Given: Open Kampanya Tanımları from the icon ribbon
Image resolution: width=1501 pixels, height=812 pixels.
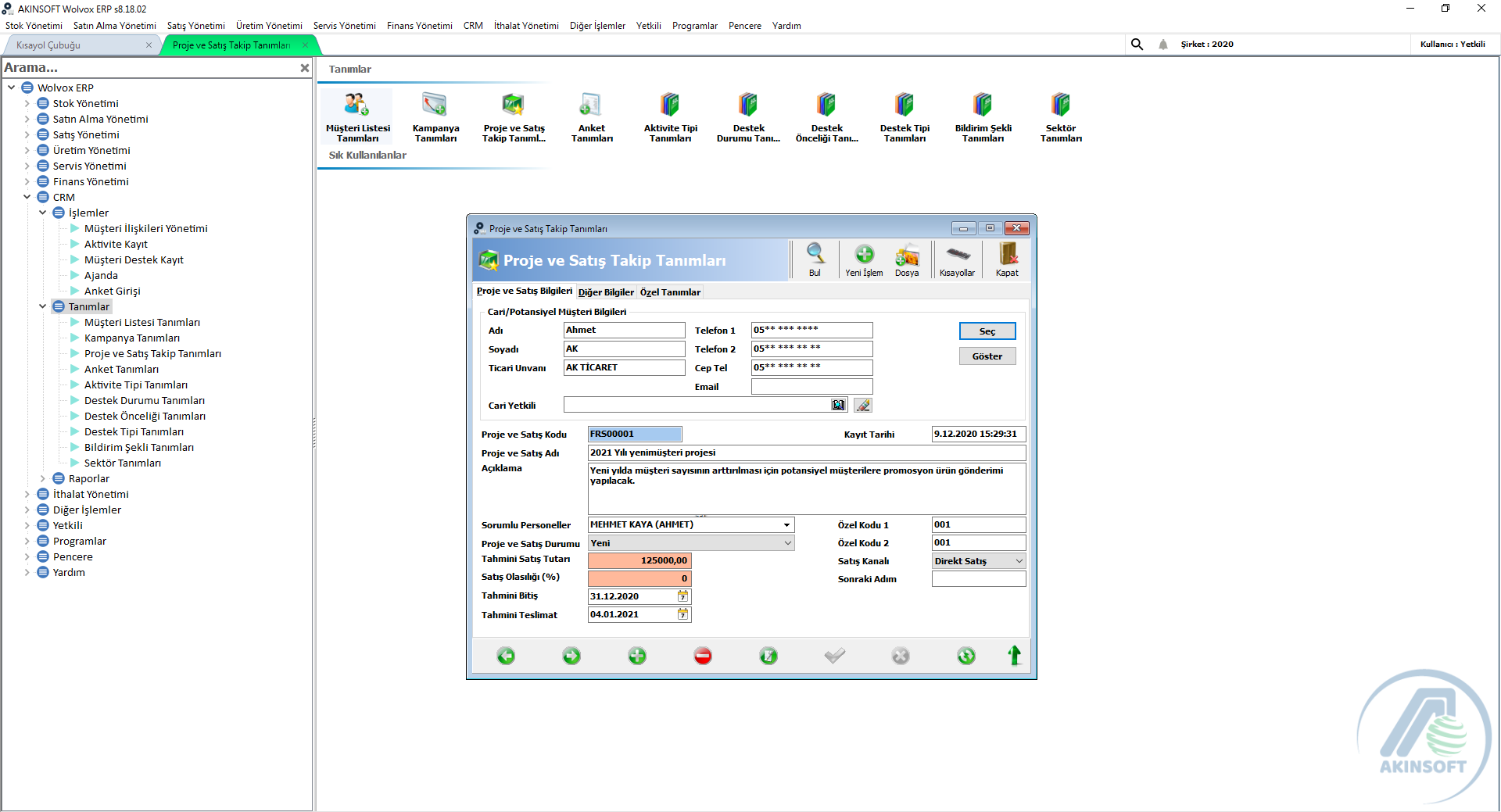Looking at the screenshot, I should (435, 116).
